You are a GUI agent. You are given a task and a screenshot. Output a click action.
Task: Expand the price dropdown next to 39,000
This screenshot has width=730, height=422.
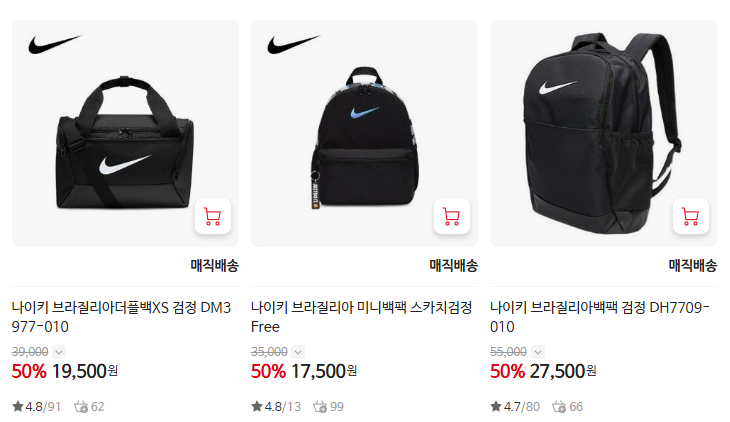[x=59, y=352]
